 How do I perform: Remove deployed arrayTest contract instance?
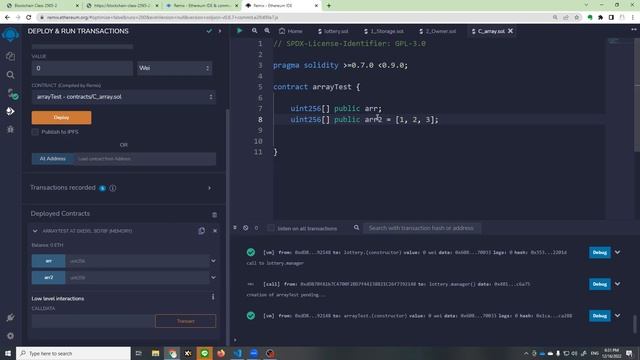215,231
